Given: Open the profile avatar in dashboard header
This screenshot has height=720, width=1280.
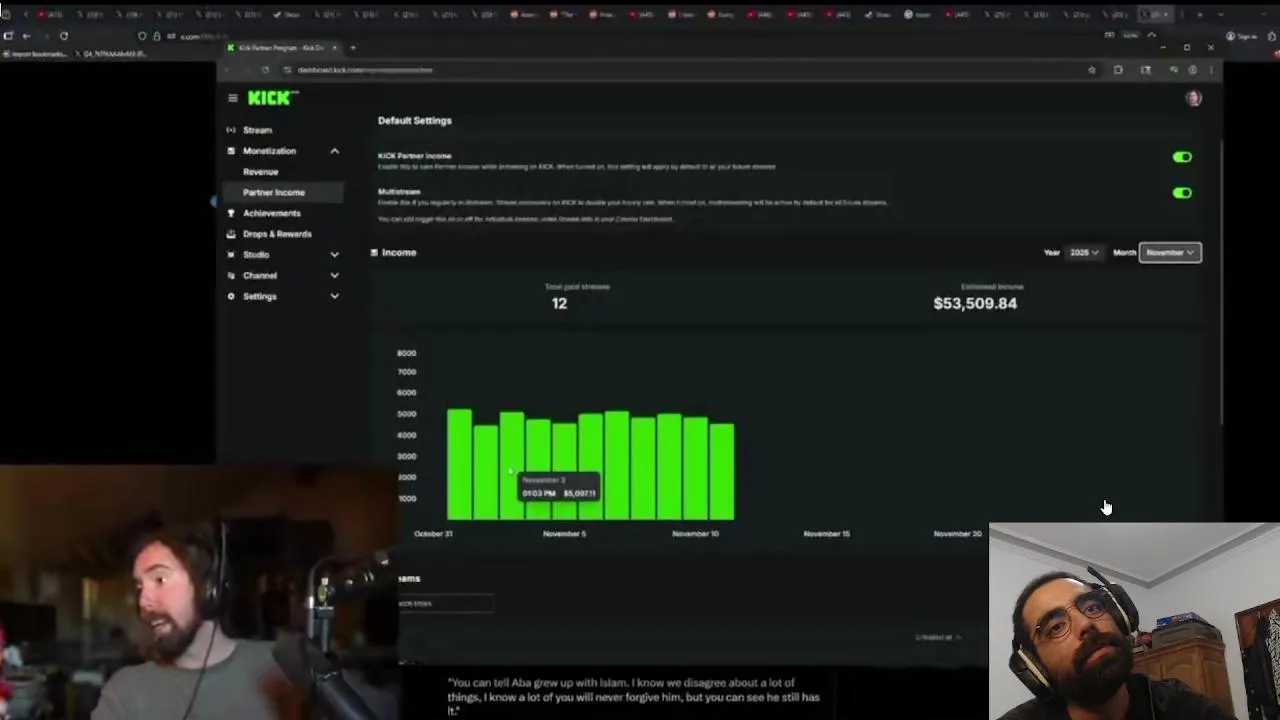Looking at the screenshot, I should tap(1193, 98).
